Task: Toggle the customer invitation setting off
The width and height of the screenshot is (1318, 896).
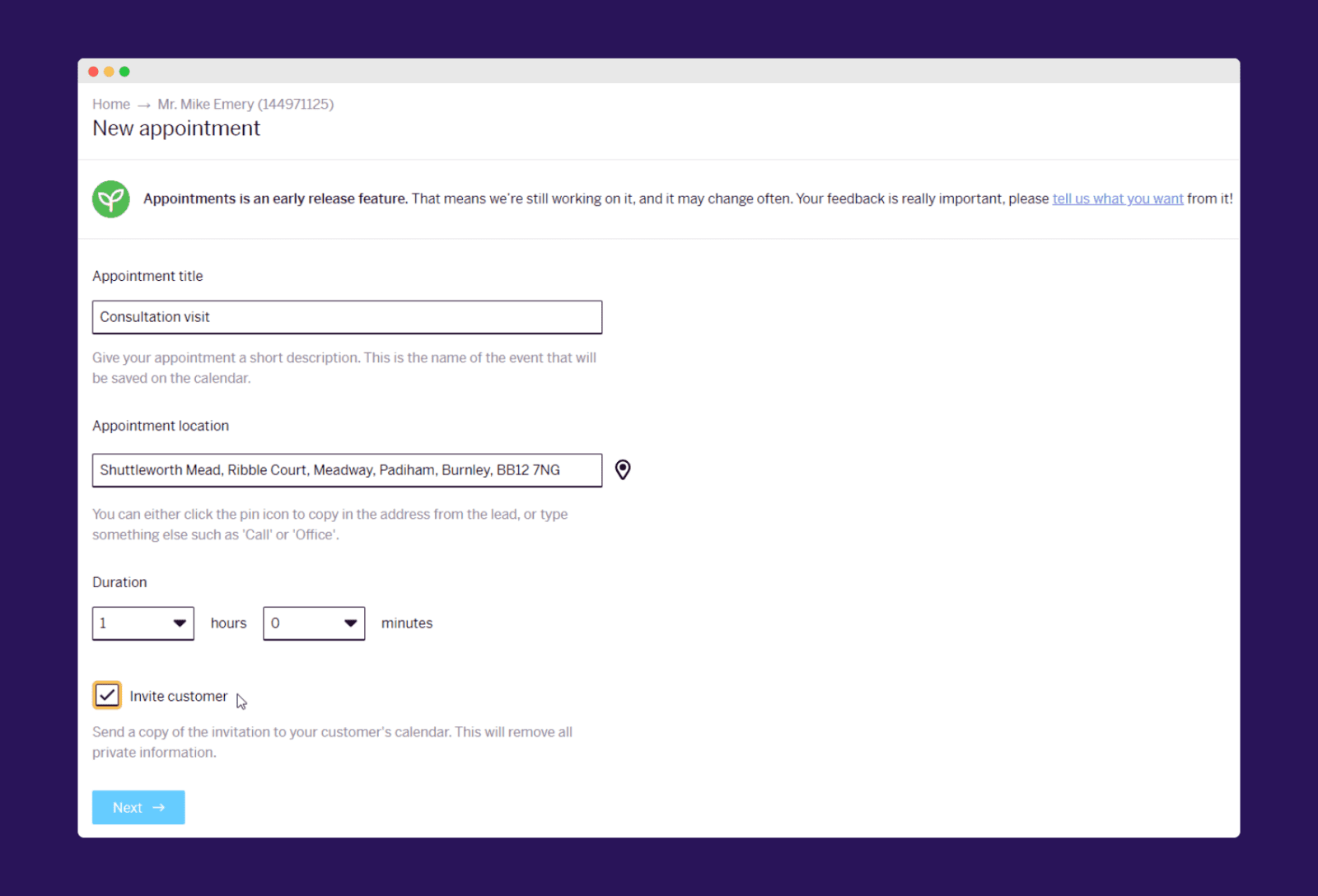Action: 106,695
